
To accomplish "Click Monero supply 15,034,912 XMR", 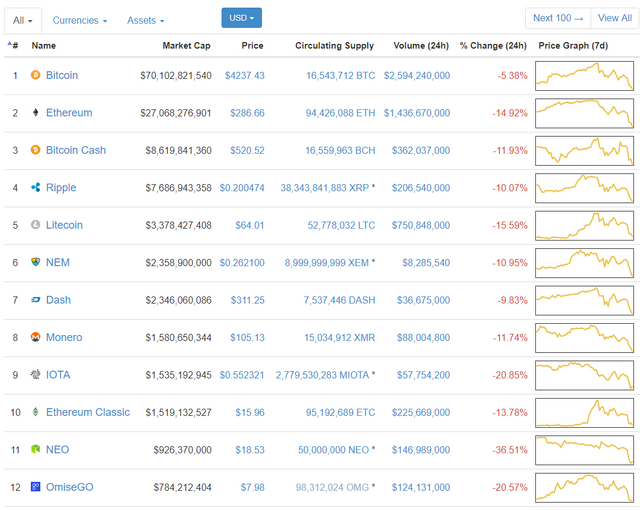I will coord(340,338).
